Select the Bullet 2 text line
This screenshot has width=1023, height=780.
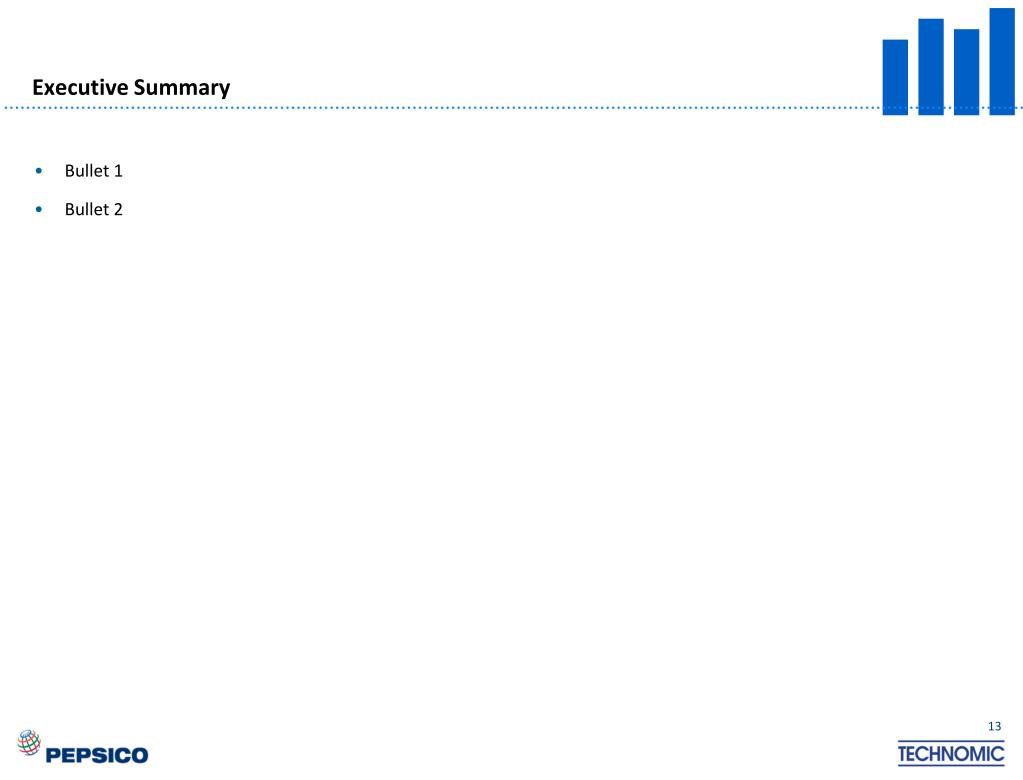pyautogui.click(x=93, y=209)
